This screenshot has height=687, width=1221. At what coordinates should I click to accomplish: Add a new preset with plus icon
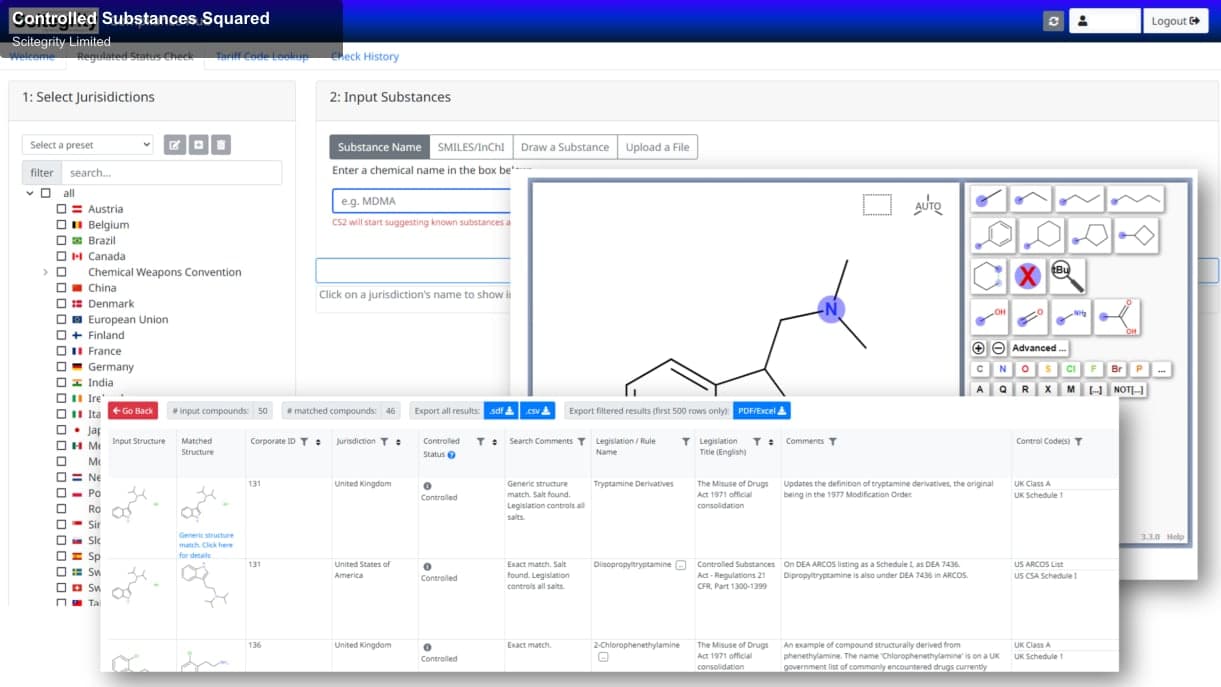[x=198, y=145]
